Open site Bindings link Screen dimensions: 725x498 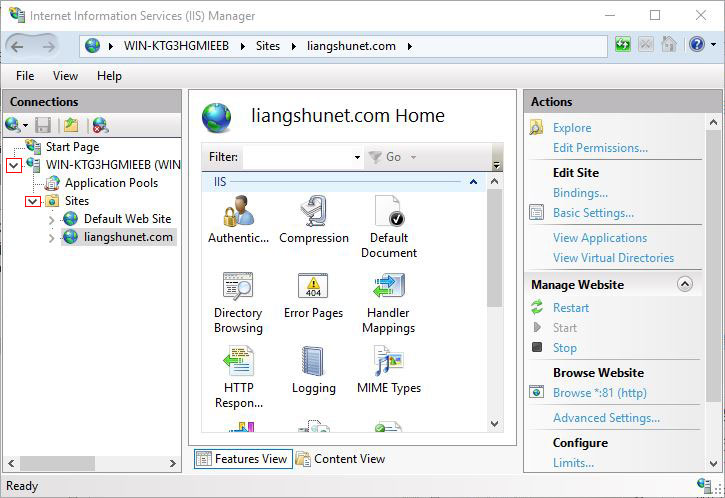pyautogui.click(x=580, y=193)
